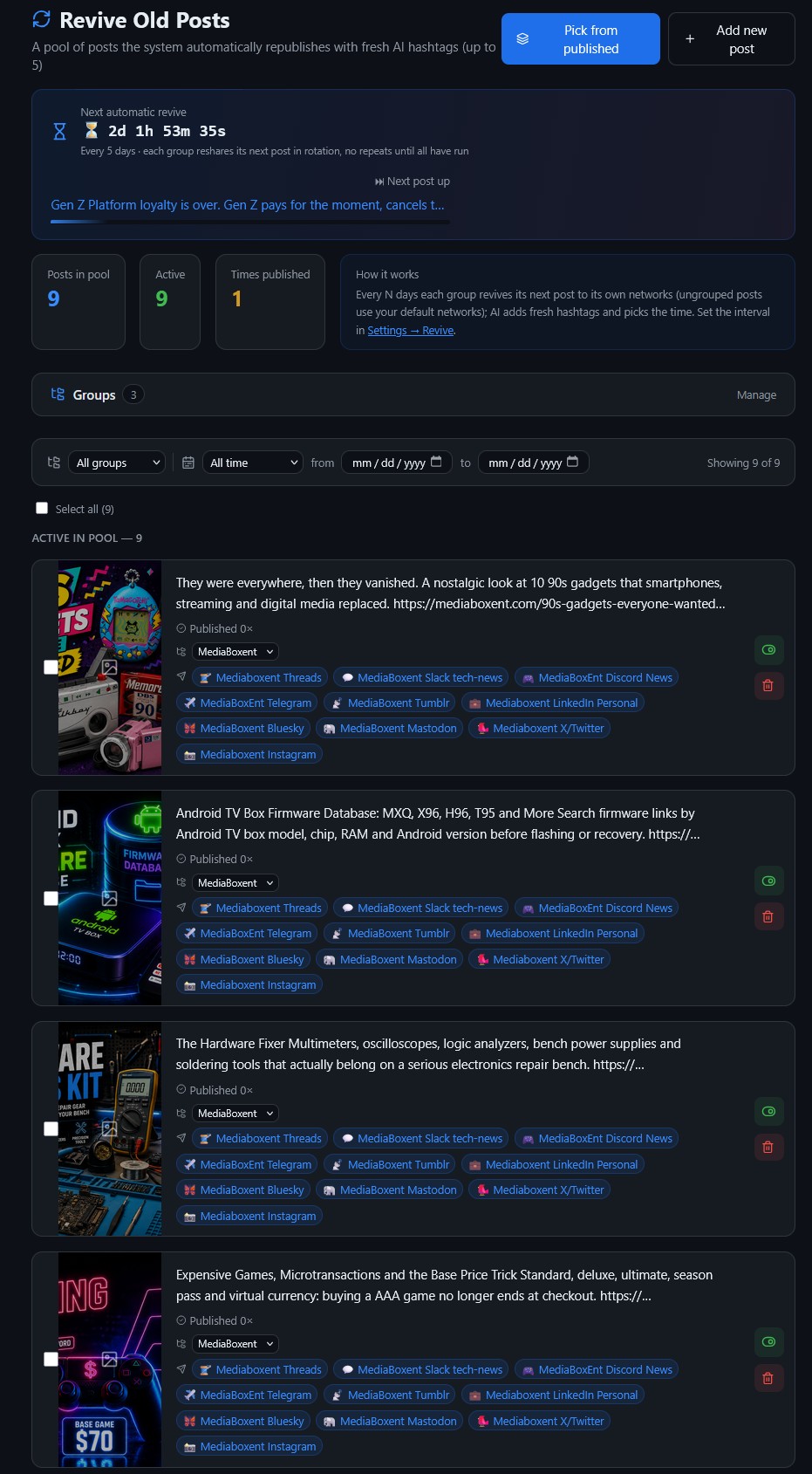The width and height of the screenshot is (812, 1474).
Task: Click the Expensive Games, Microtransactions post text
Action: (x=444, y=1285)
